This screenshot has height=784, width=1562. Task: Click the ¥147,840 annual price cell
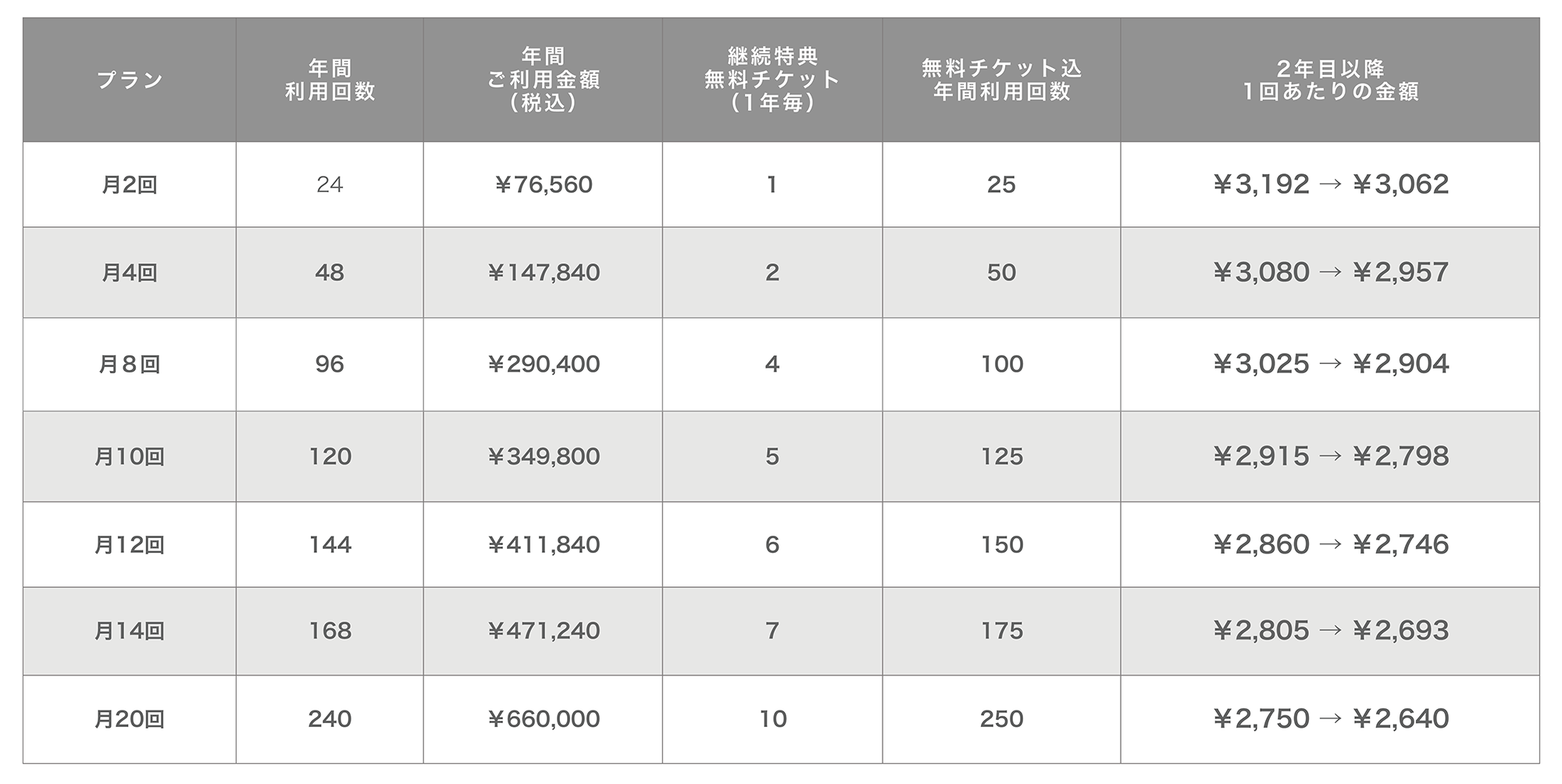(x=543, y=273)
